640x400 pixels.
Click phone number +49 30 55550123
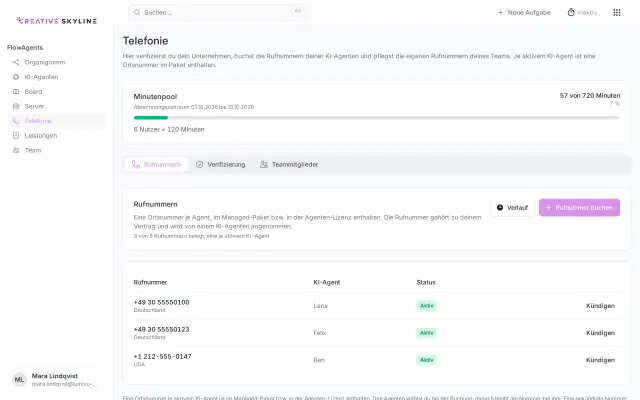(161, 329)
